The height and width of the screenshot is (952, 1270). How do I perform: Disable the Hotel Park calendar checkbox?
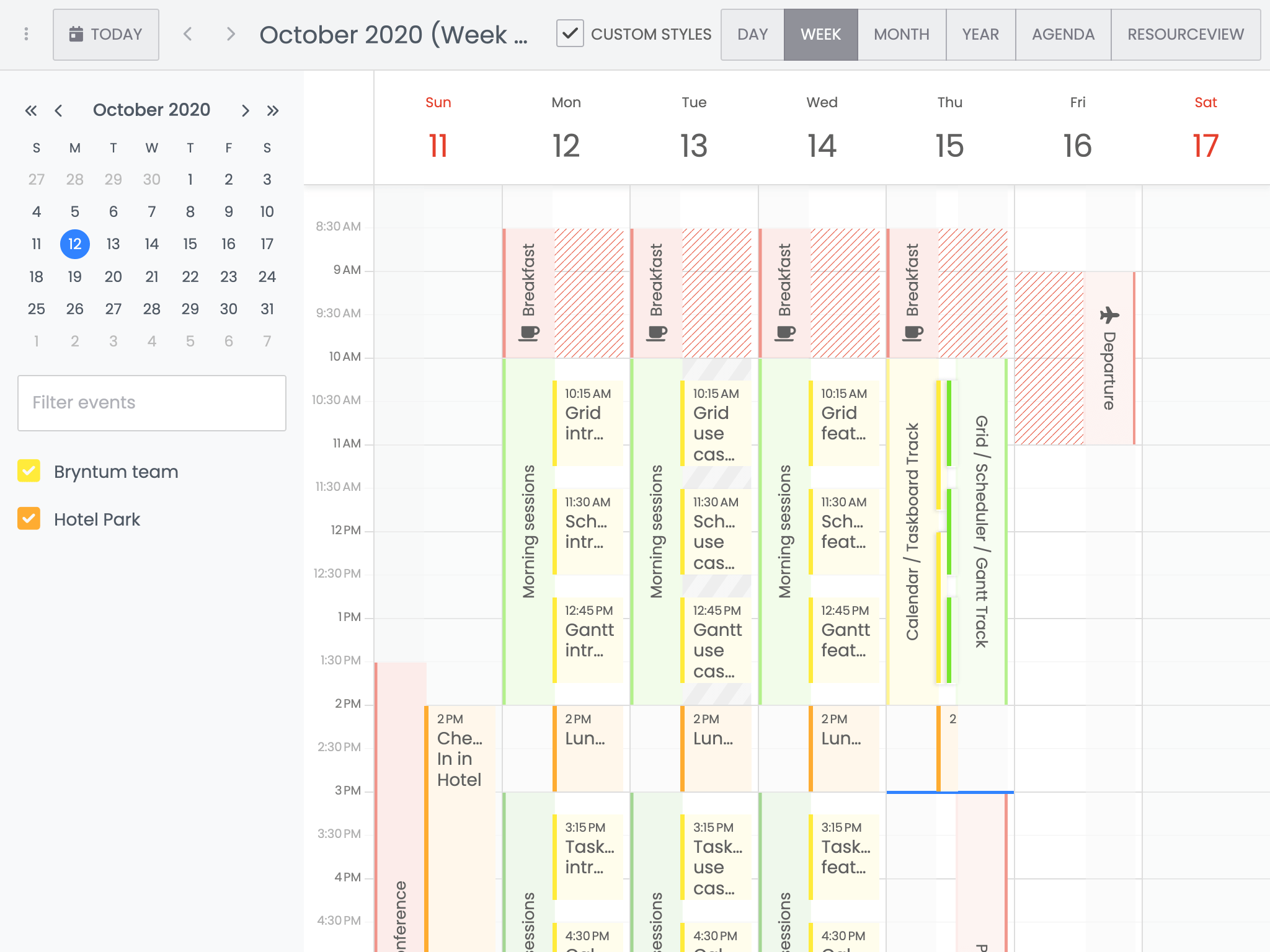point(29,519)
